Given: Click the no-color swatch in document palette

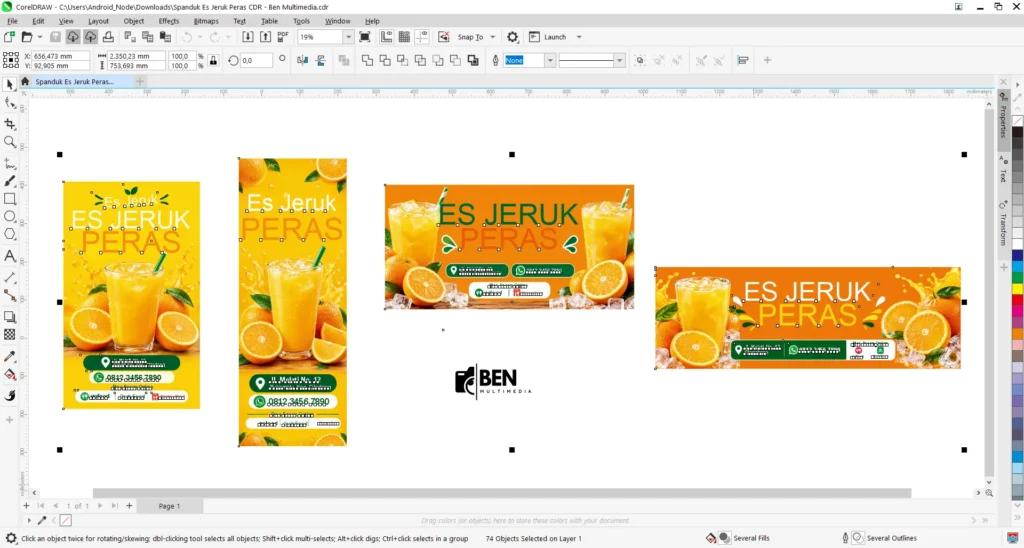Looking at the screenshot, I should (x=65, y=521).
